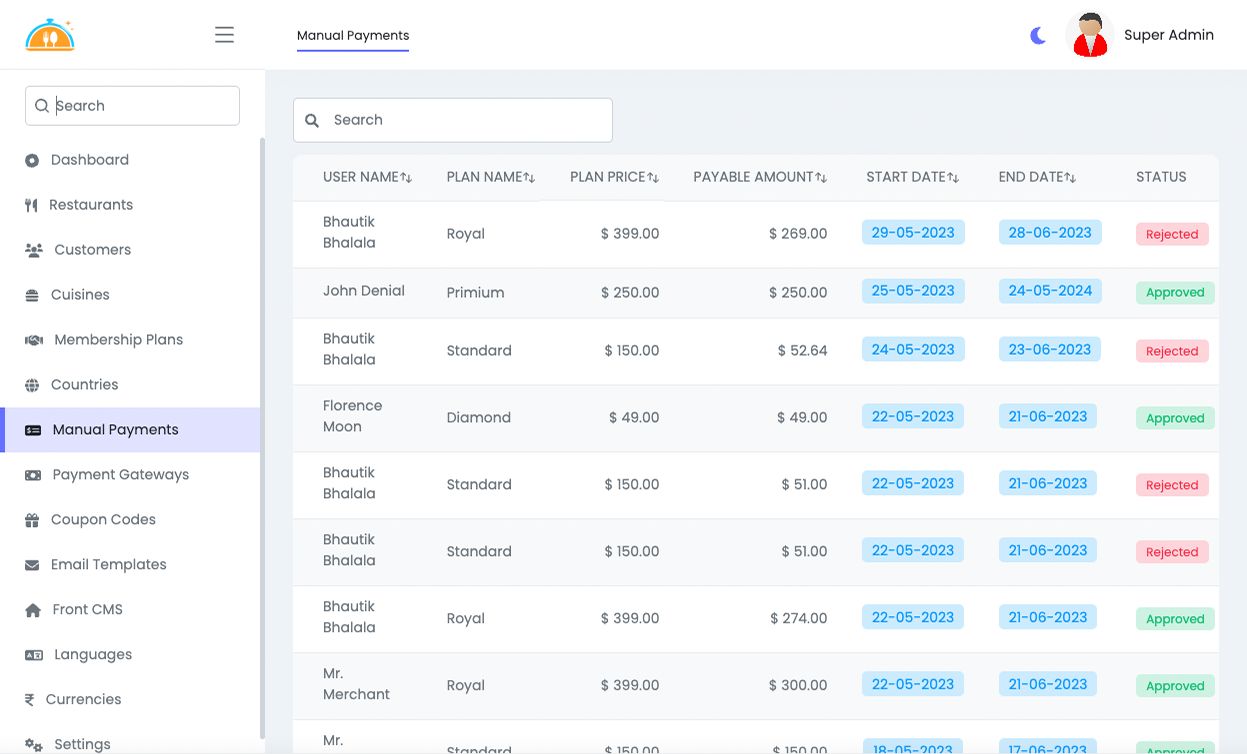Click the Dashboard sidebar icon
Image resolution: width=1247 pixels, height=754 pixels.
click(x=32, y=160)
